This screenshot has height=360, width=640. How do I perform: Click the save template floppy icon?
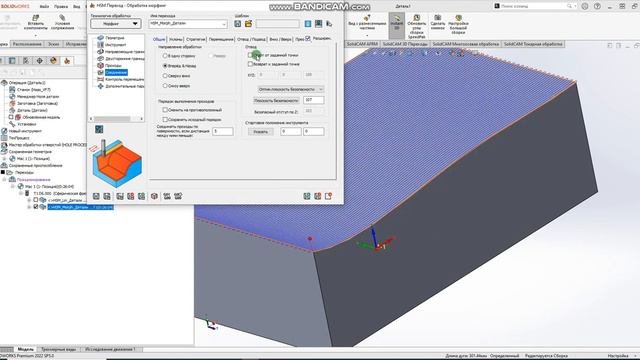[238, 24]
